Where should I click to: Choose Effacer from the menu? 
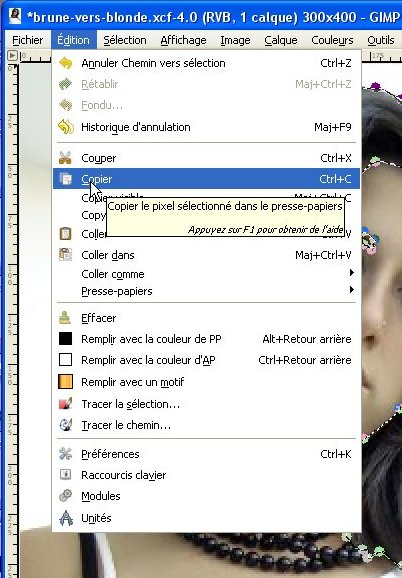pos(206,318)
